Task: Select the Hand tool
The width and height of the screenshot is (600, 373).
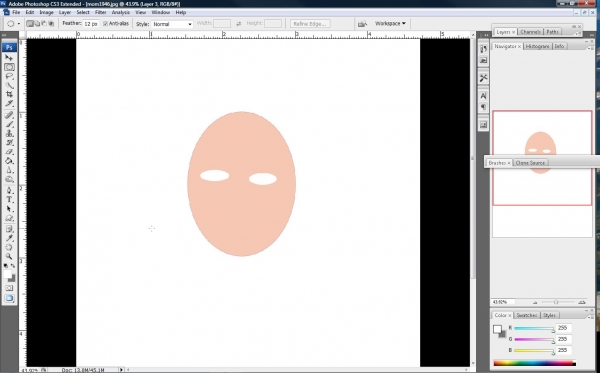Action: pos(9,248)
